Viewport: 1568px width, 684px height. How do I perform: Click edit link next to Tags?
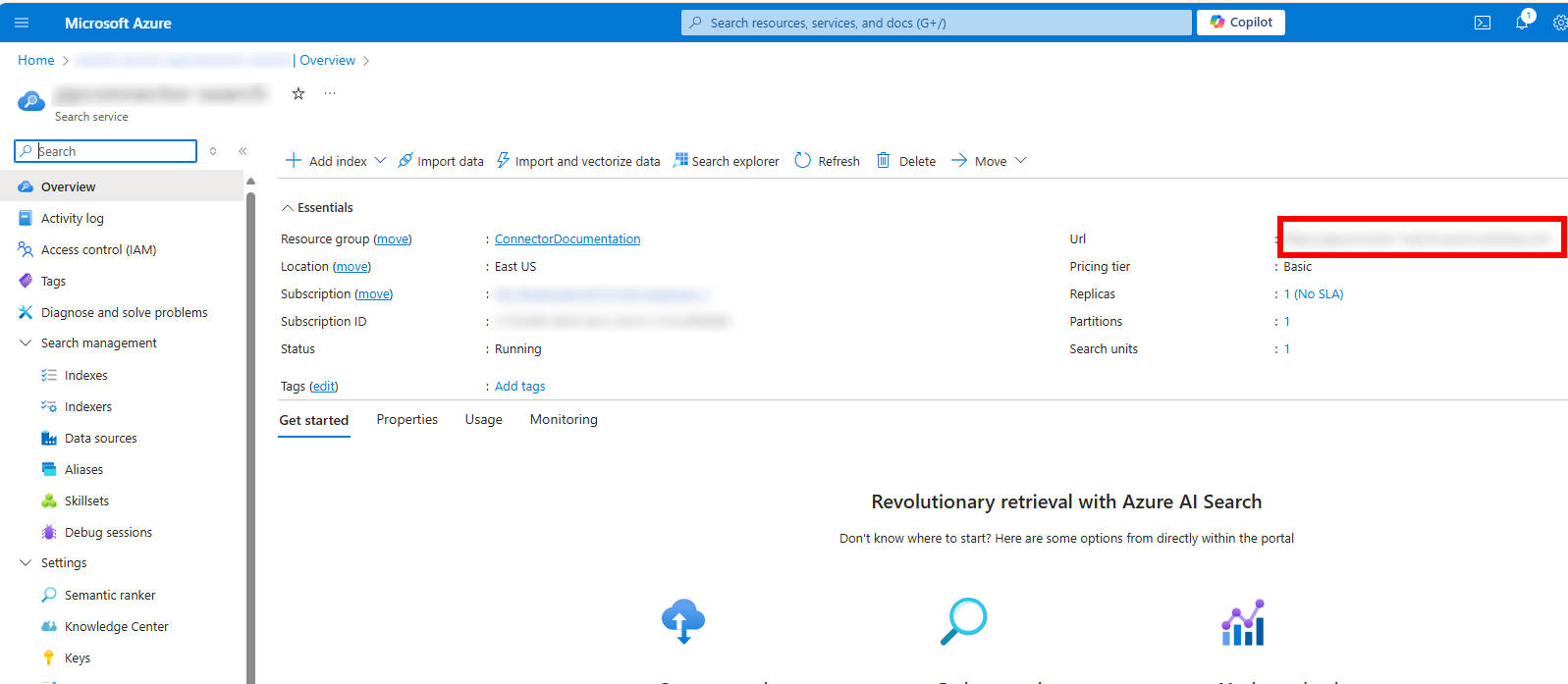pyautogui.click(x=324, y=386)
